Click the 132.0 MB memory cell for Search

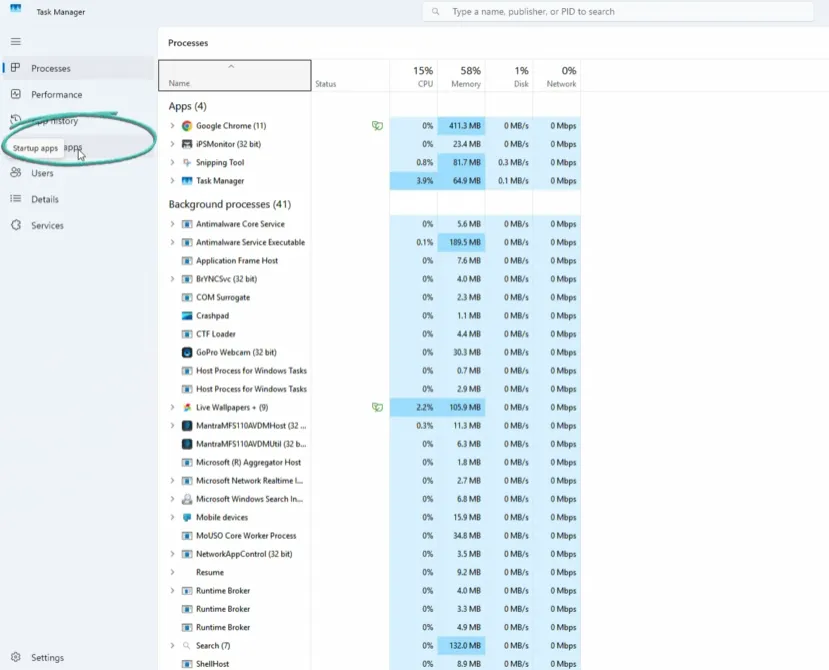[461, 646]
